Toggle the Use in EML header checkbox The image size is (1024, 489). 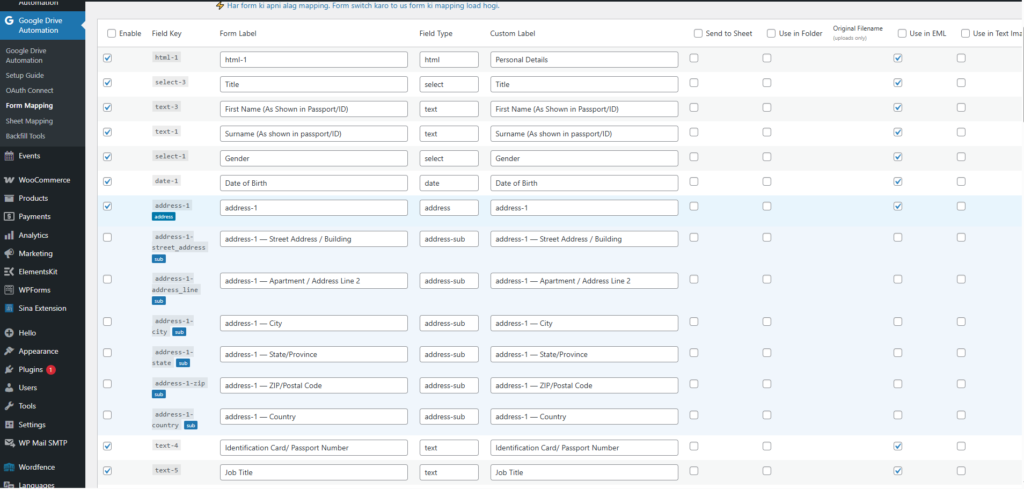[x=902, y=33]
